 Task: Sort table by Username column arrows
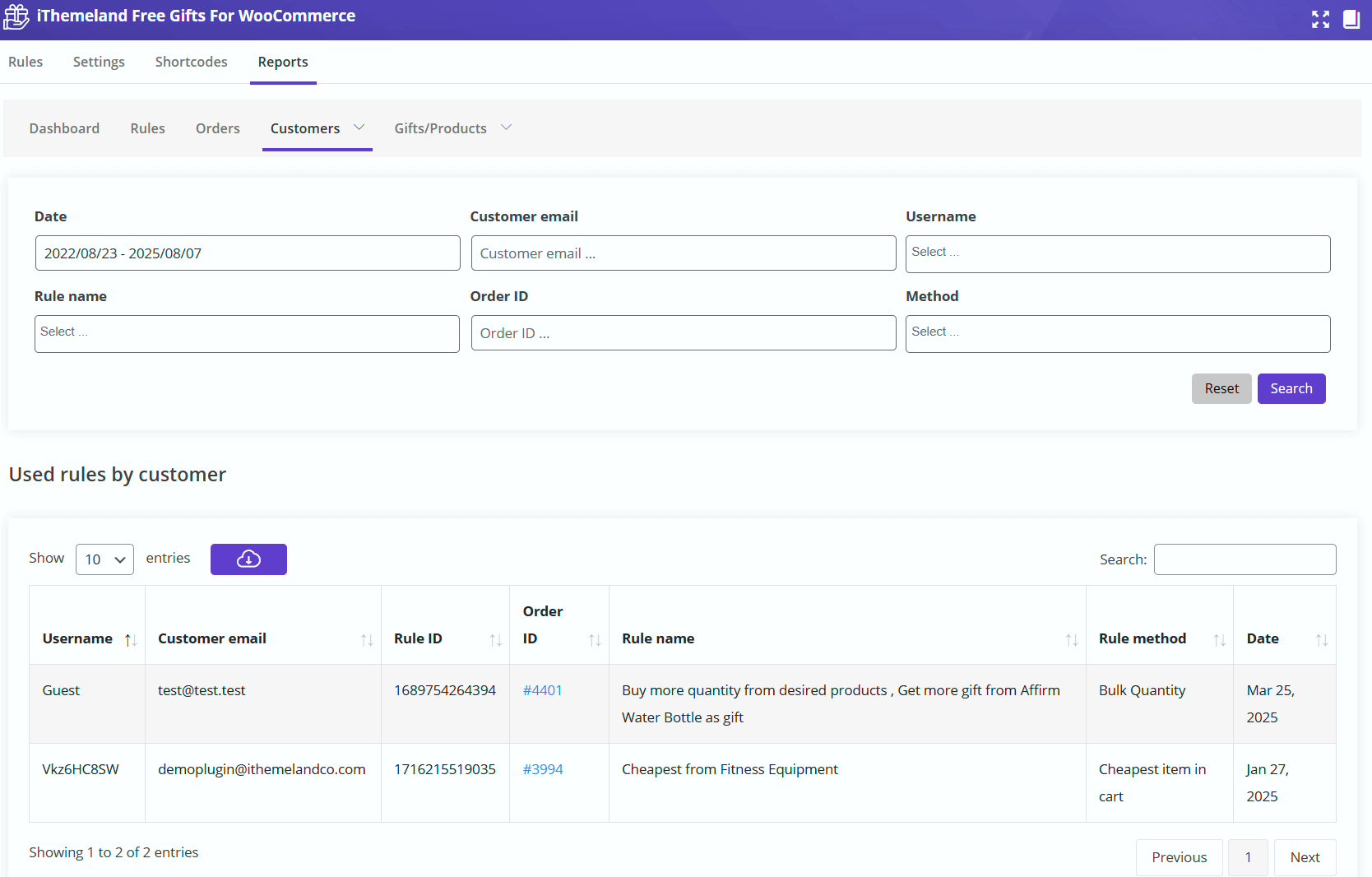[130, 640]
